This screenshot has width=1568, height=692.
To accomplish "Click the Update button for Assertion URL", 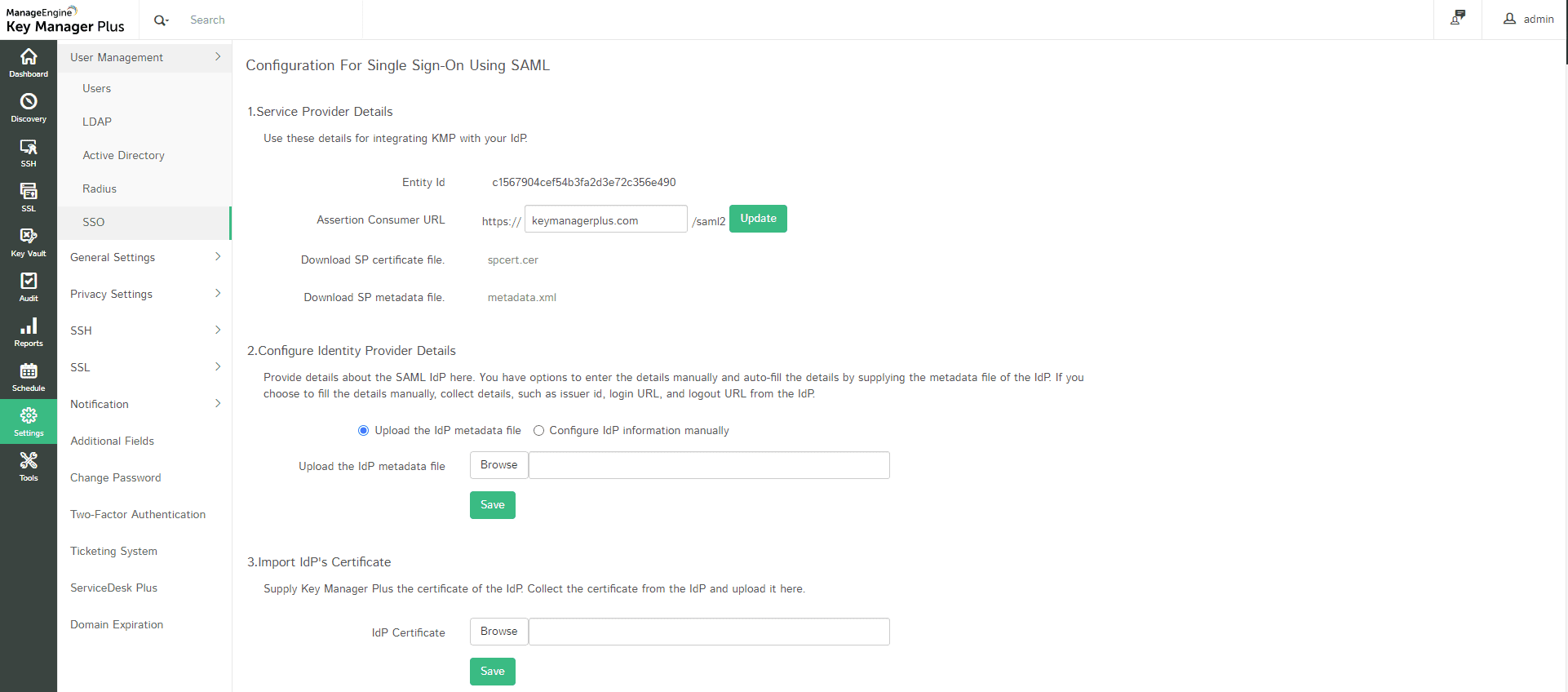I will [758, 219].
